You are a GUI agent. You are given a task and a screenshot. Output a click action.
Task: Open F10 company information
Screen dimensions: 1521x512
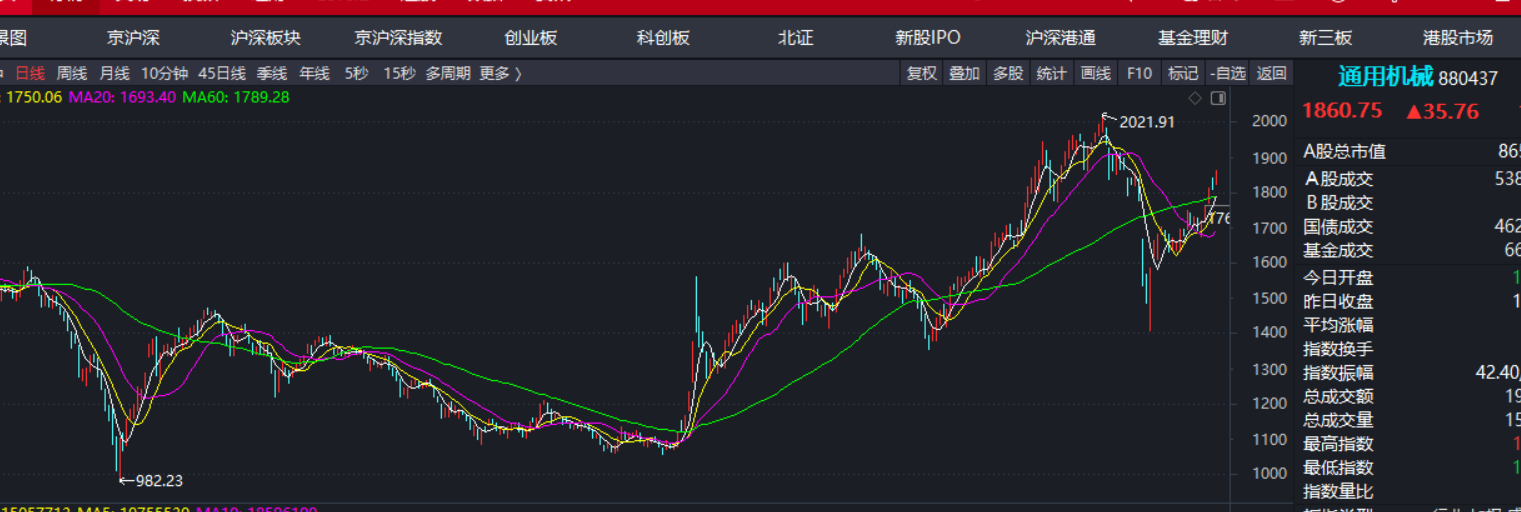point(1139,73)
